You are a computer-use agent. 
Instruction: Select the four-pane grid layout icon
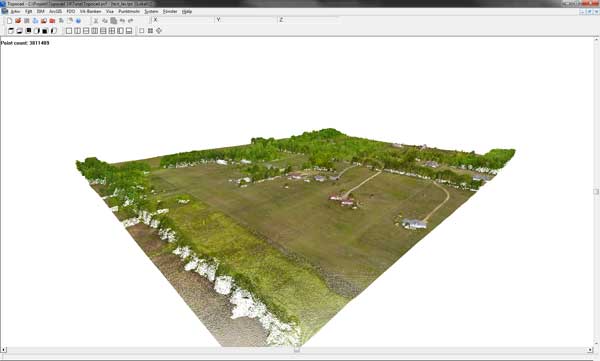point(112,31)
